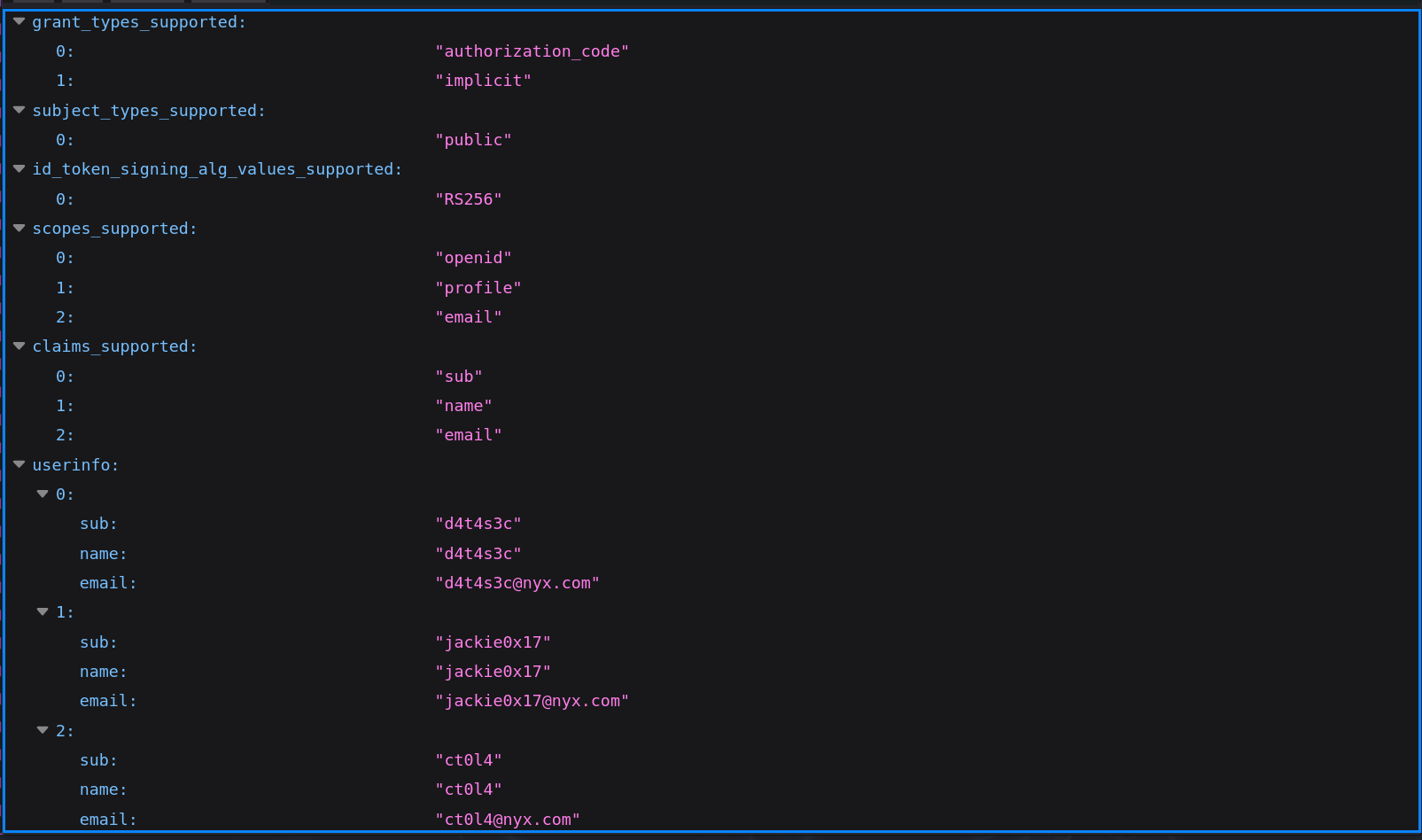1422x840 pixels.
Task: Select the "openid" scope value
Action: (x=473, y=258)
